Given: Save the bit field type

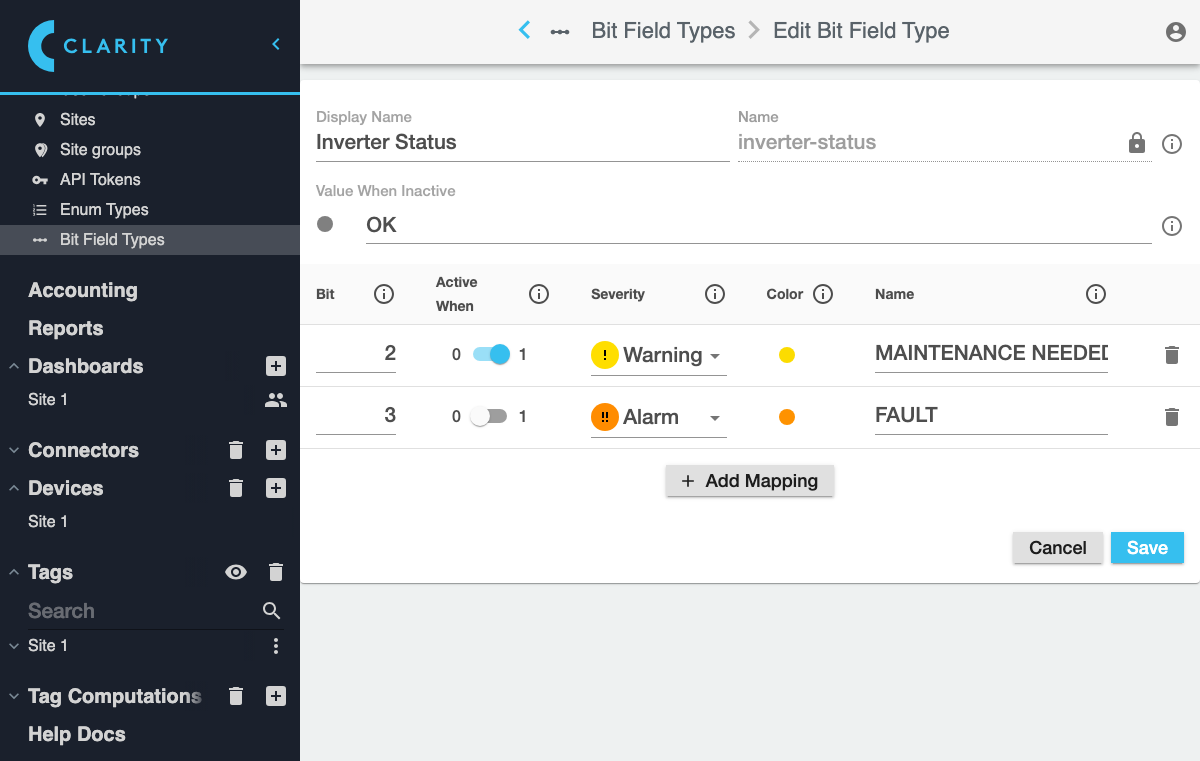Looking at the screenshot, I should (x=1147, y=548).
